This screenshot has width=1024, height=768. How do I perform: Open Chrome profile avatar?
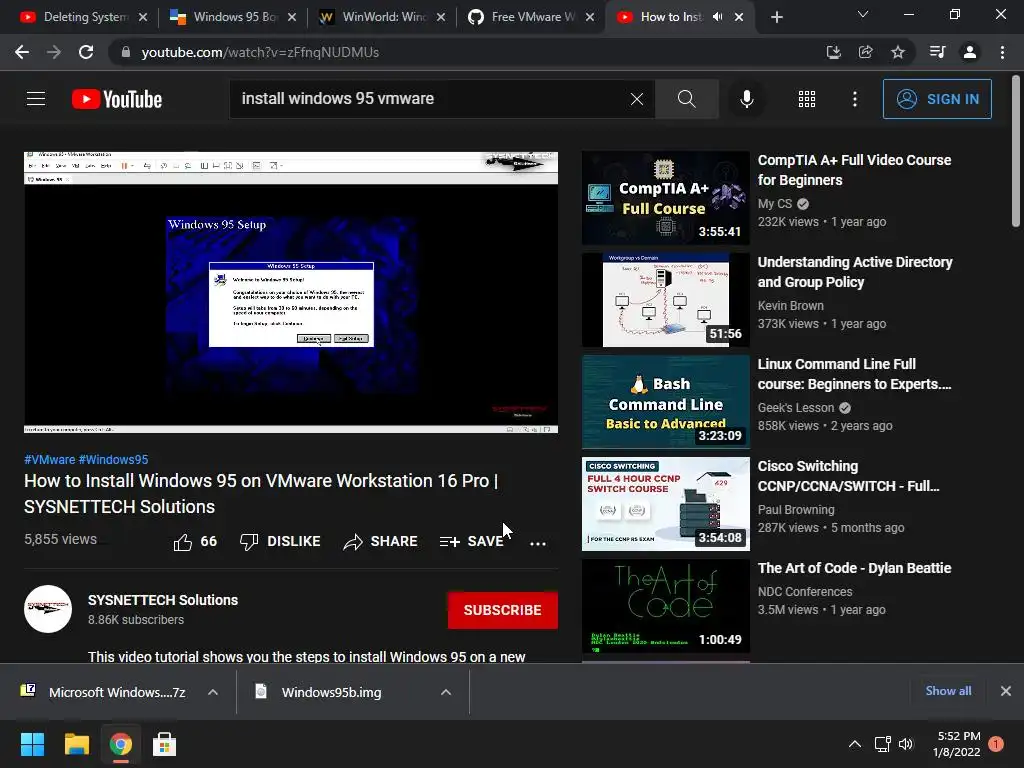point(970,52)
